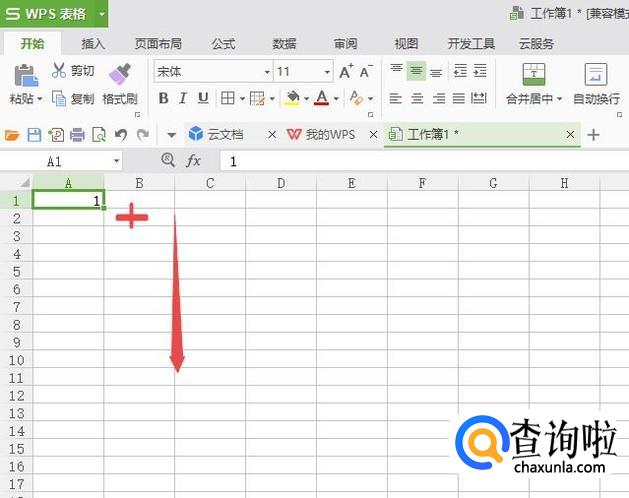Click the Undo arrow in quick toolbar
The width and height of the screenshot is (629, 498).
pos(121,135)
